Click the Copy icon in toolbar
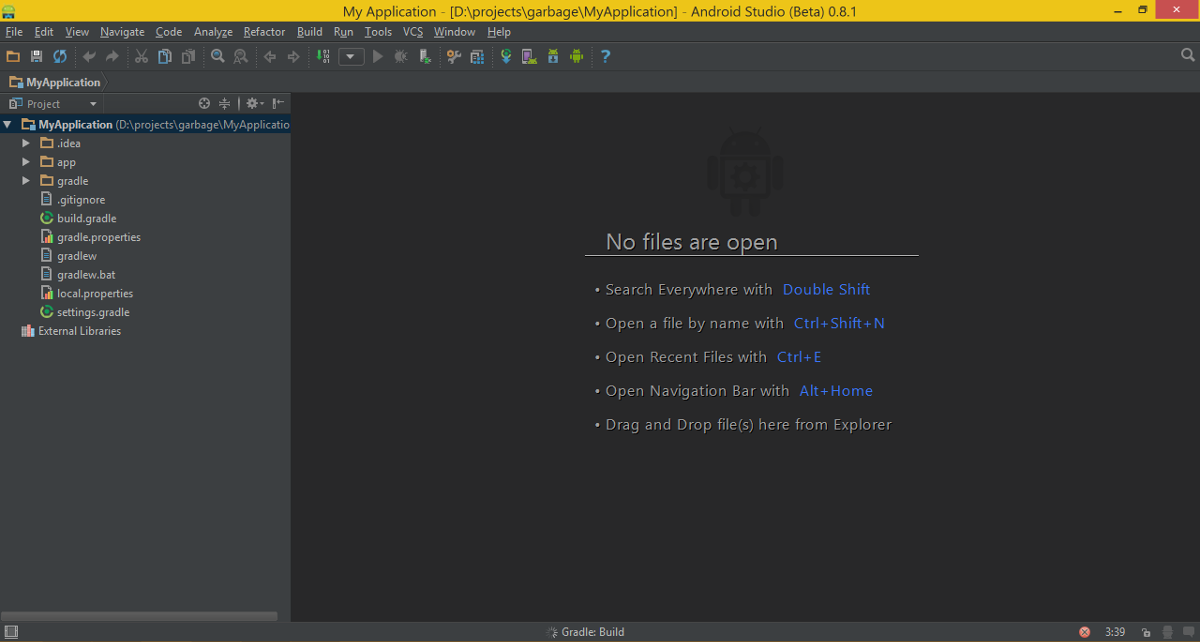The height and width of the screenshot is (642, 1200). [164, 57]
